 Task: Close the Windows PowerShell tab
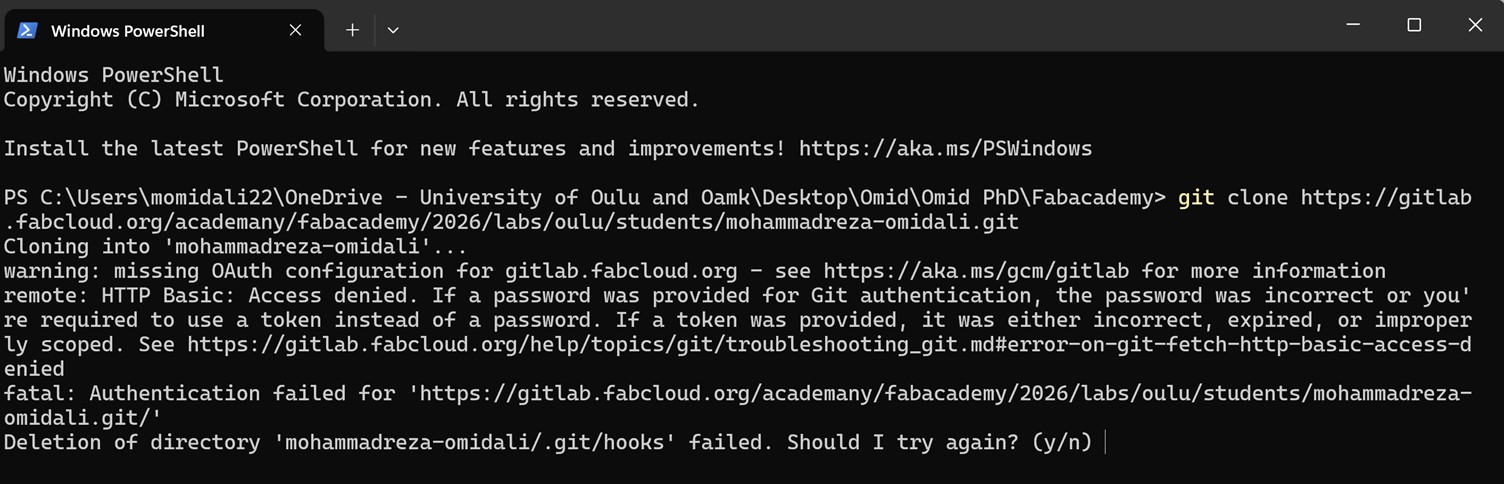click(x=295, y=30)
